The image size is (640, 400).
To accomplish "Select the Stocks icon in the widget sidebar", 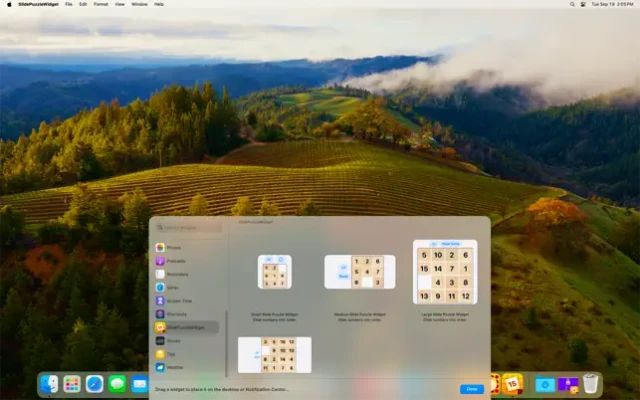I will [160, 340].
